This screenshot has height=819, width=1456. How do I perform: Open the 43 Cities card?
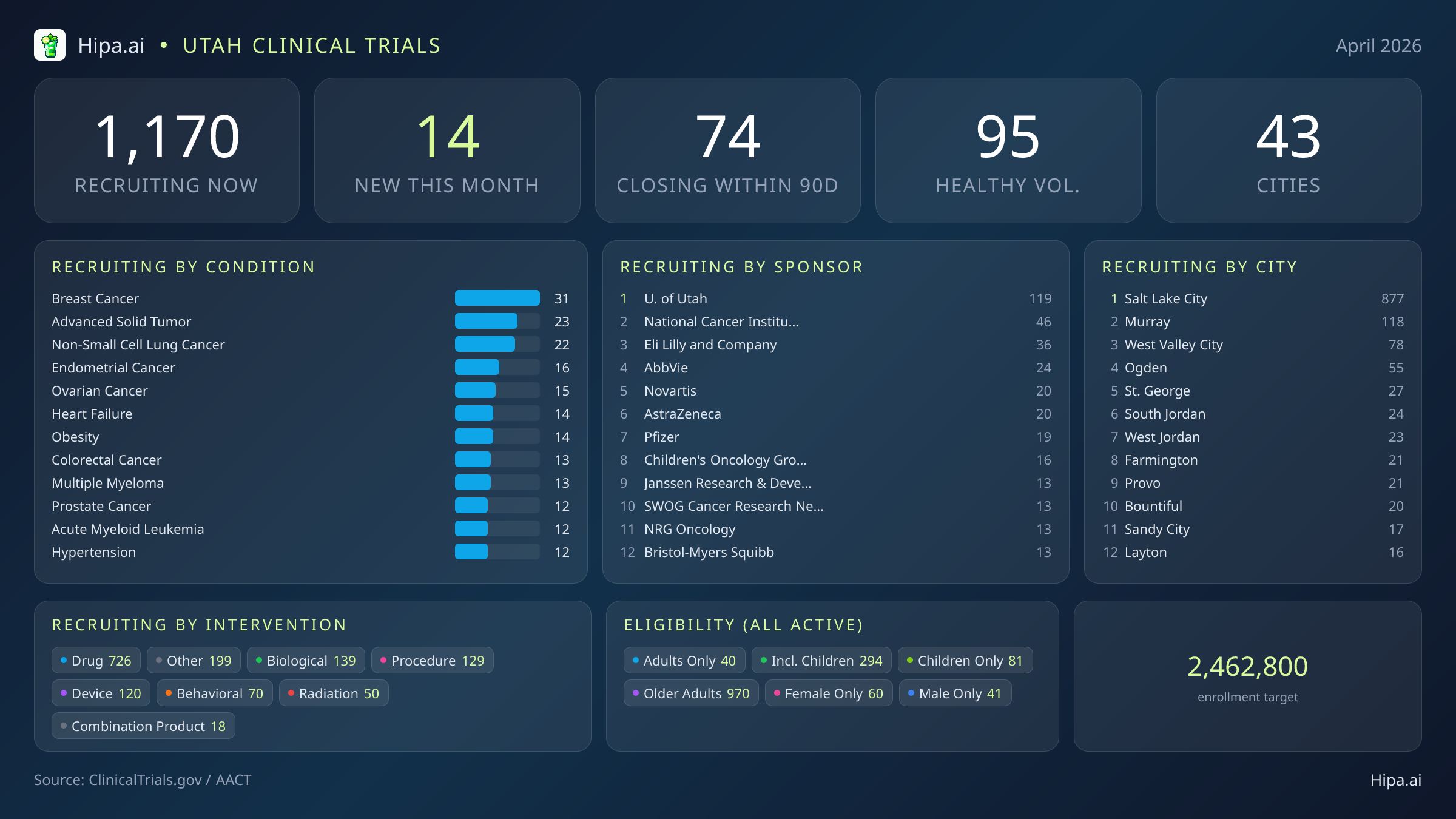[x=1289, y=150]
